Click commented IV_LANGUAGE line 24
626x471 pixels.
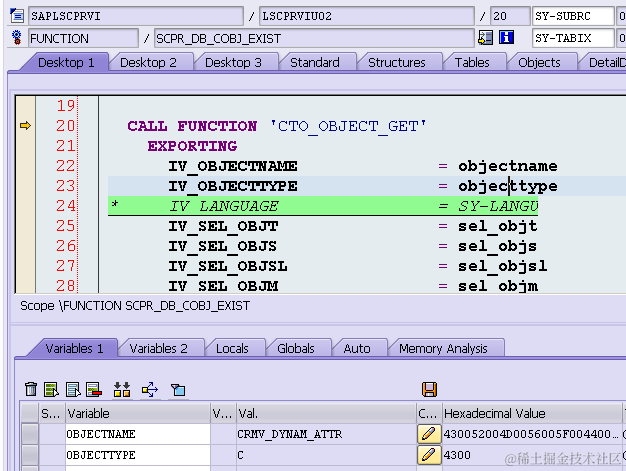point(323,206)
